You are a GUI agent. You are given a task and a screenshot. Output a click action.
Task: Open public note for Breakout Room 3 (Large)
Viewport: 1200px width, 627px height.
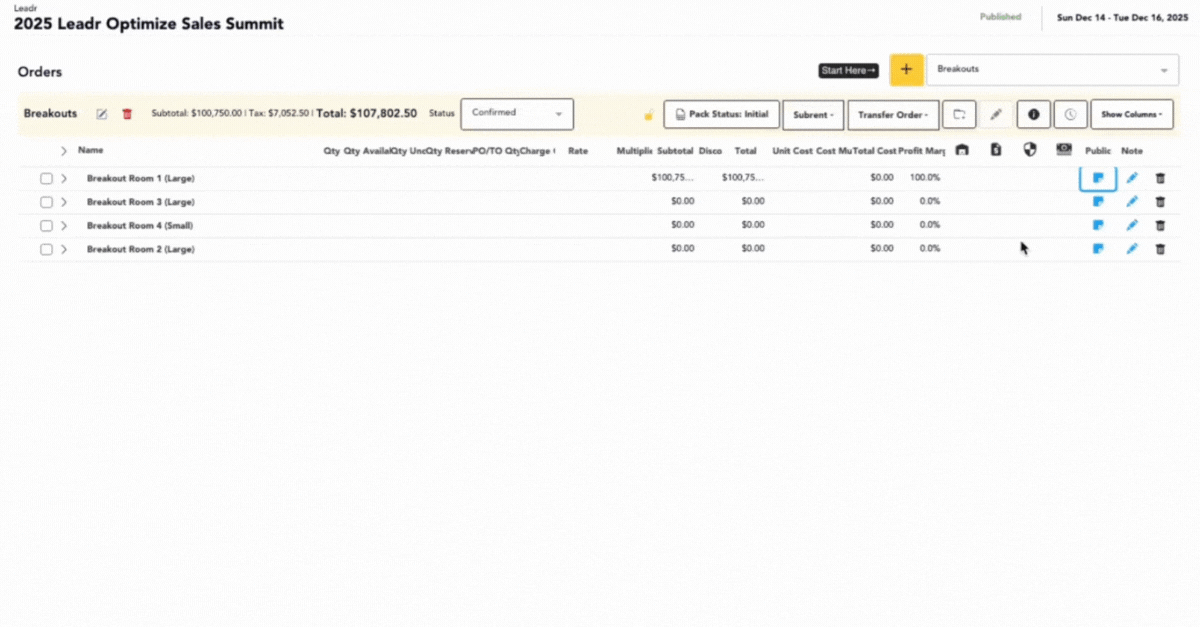[x=1098, y=201]
